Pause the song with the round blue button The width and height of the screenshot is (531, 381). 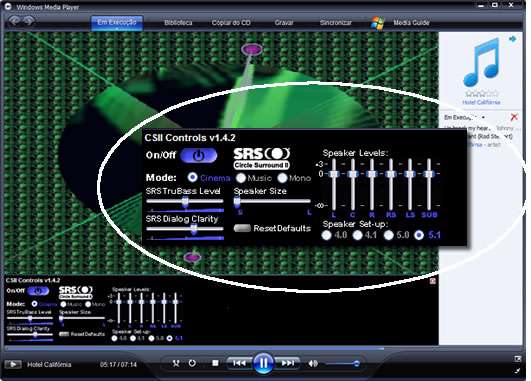pos(263,363)
